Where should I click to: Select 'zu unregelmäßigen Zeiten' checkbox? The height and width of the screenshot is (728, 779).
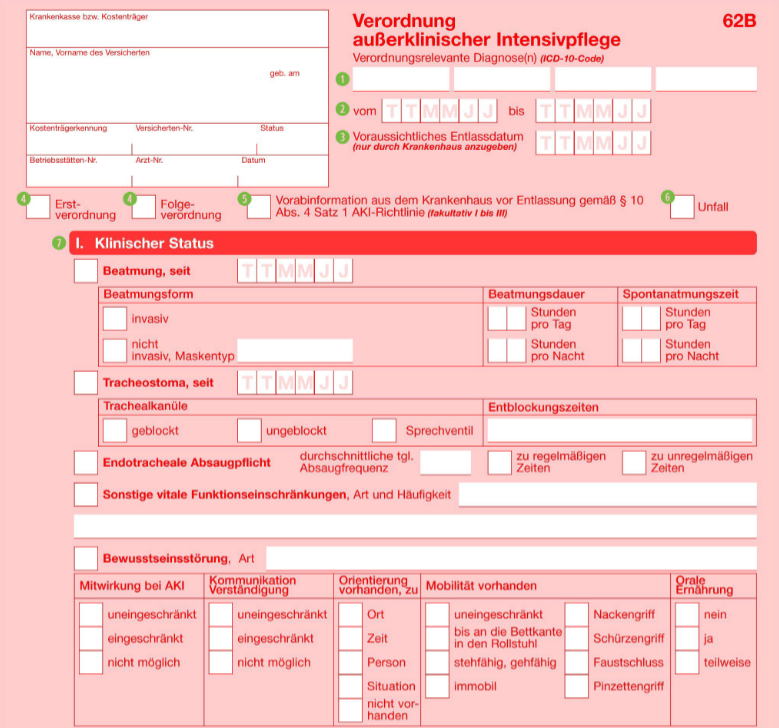coord(634,463)
